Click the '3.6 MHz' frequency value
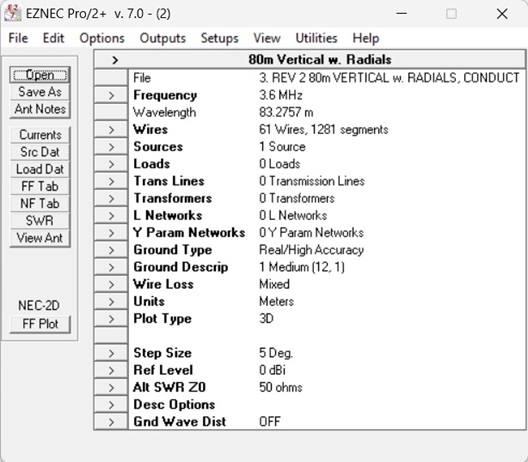528x462 pixels. (x=280, y=95)
